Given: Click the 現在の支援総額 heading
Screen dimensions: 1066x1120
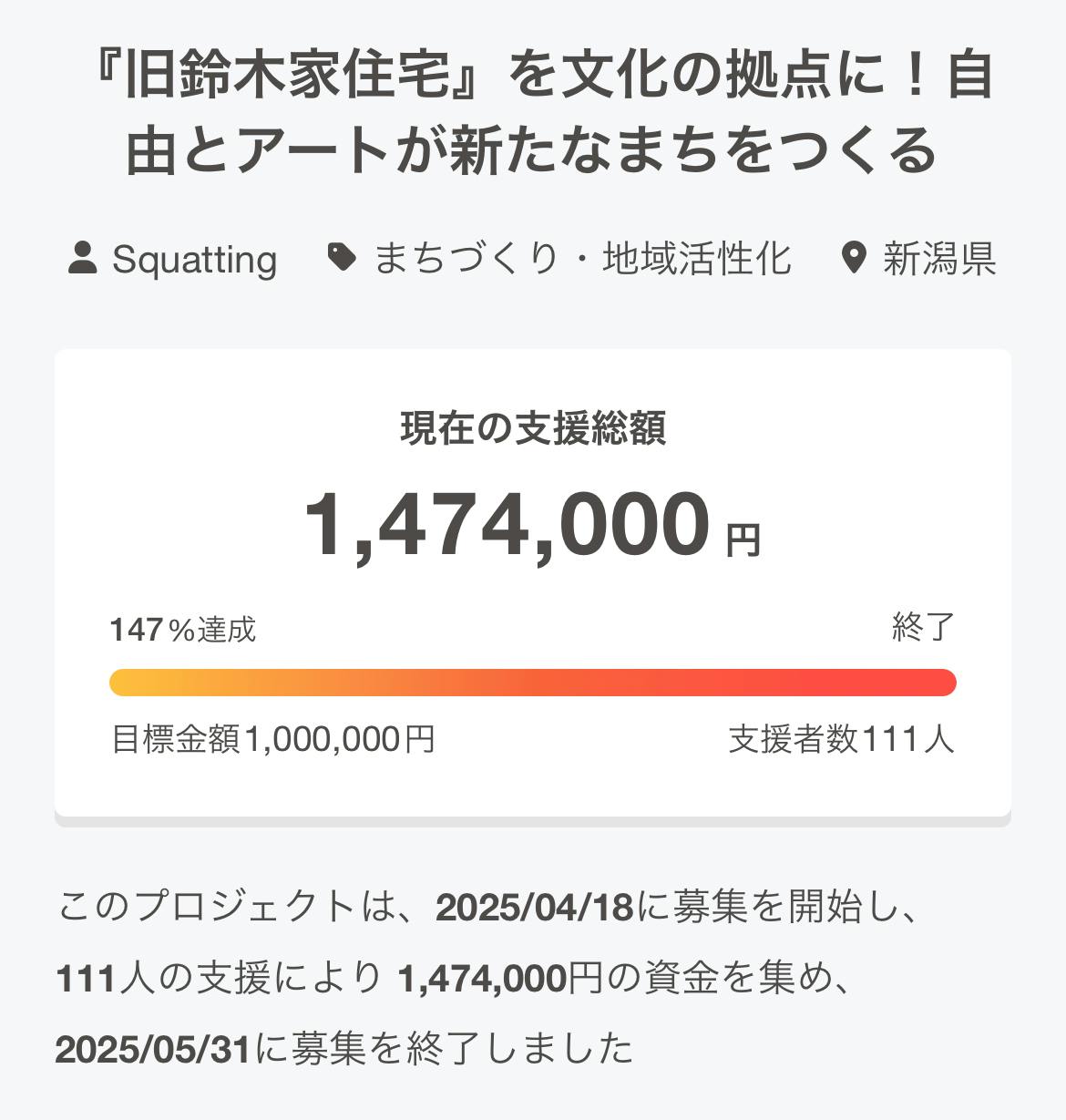Looking at the screenshot, I should (533, 428).
